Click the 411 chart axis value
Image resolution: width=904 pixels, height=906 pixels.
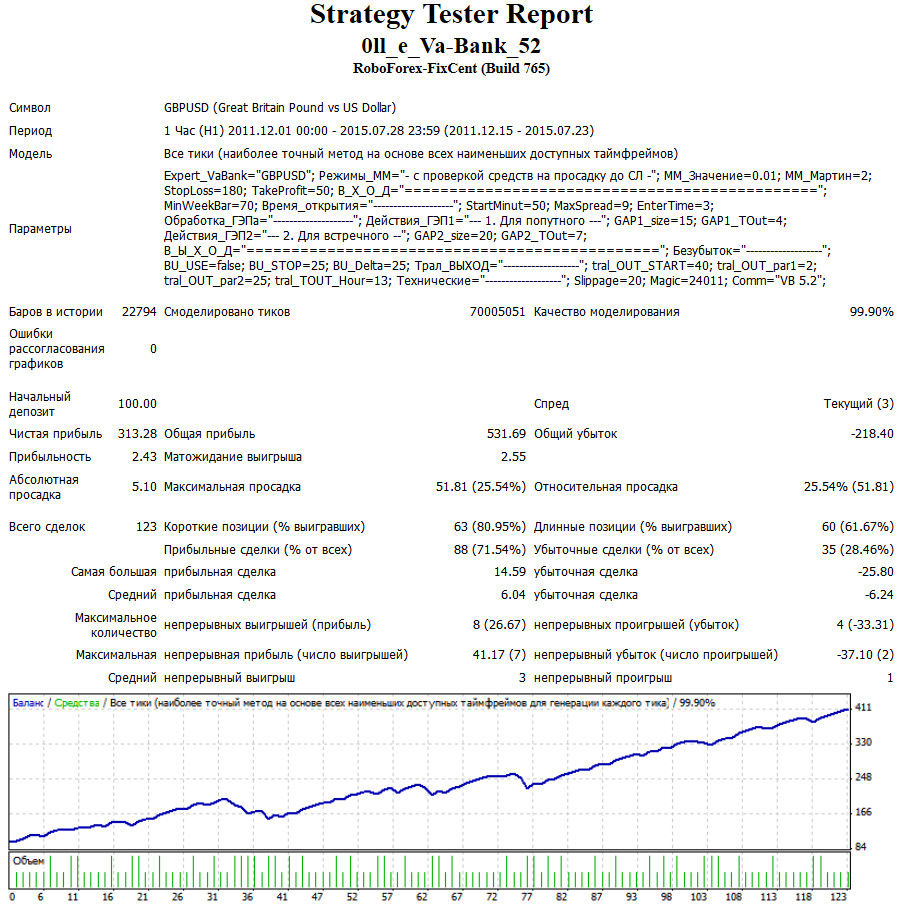pos(863,708)
